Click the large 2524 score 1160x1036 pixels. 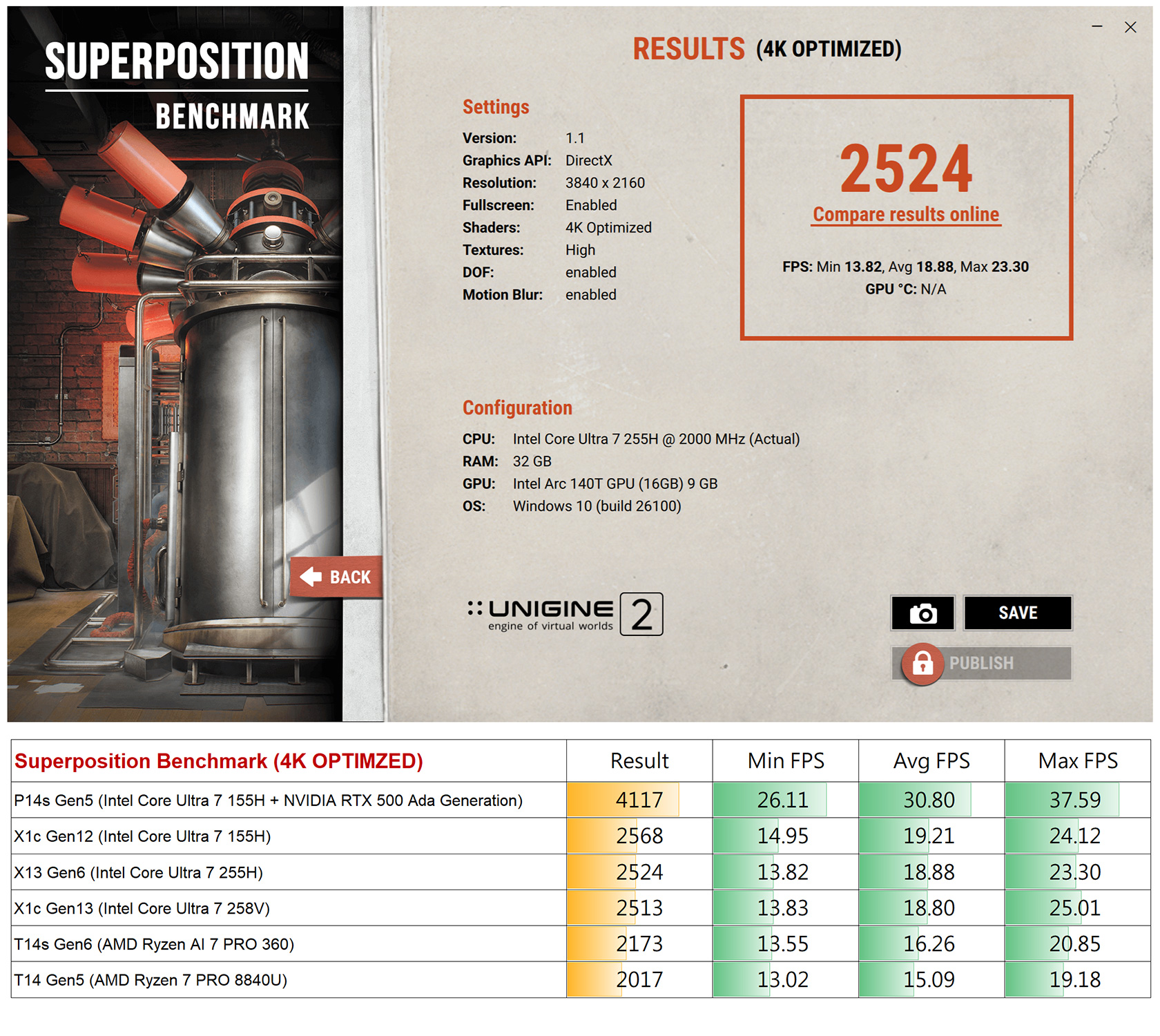click(x=906, y=169)
